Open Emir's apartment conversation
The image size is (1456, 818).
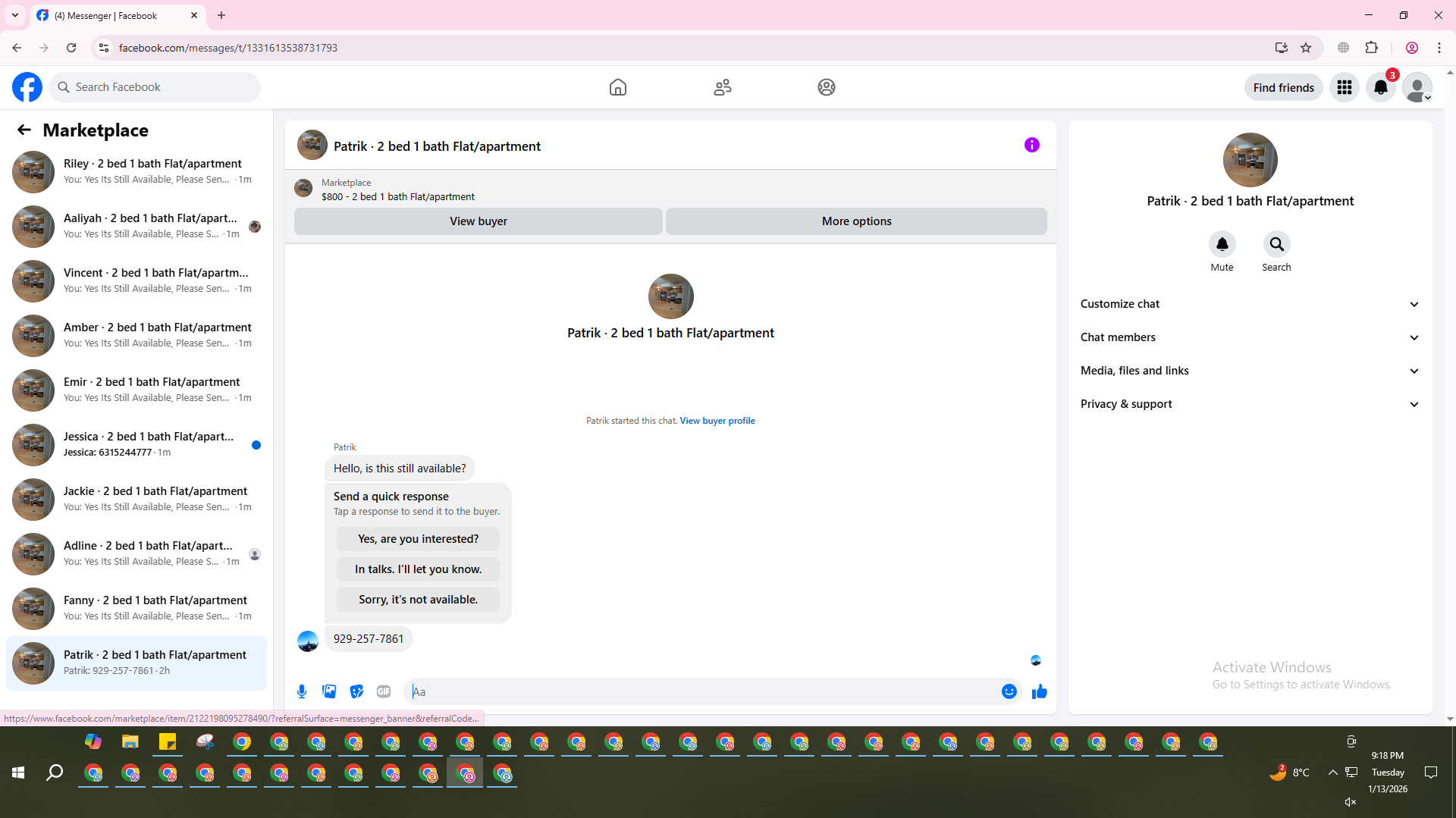pyautogui.click(x=136, y=390)
